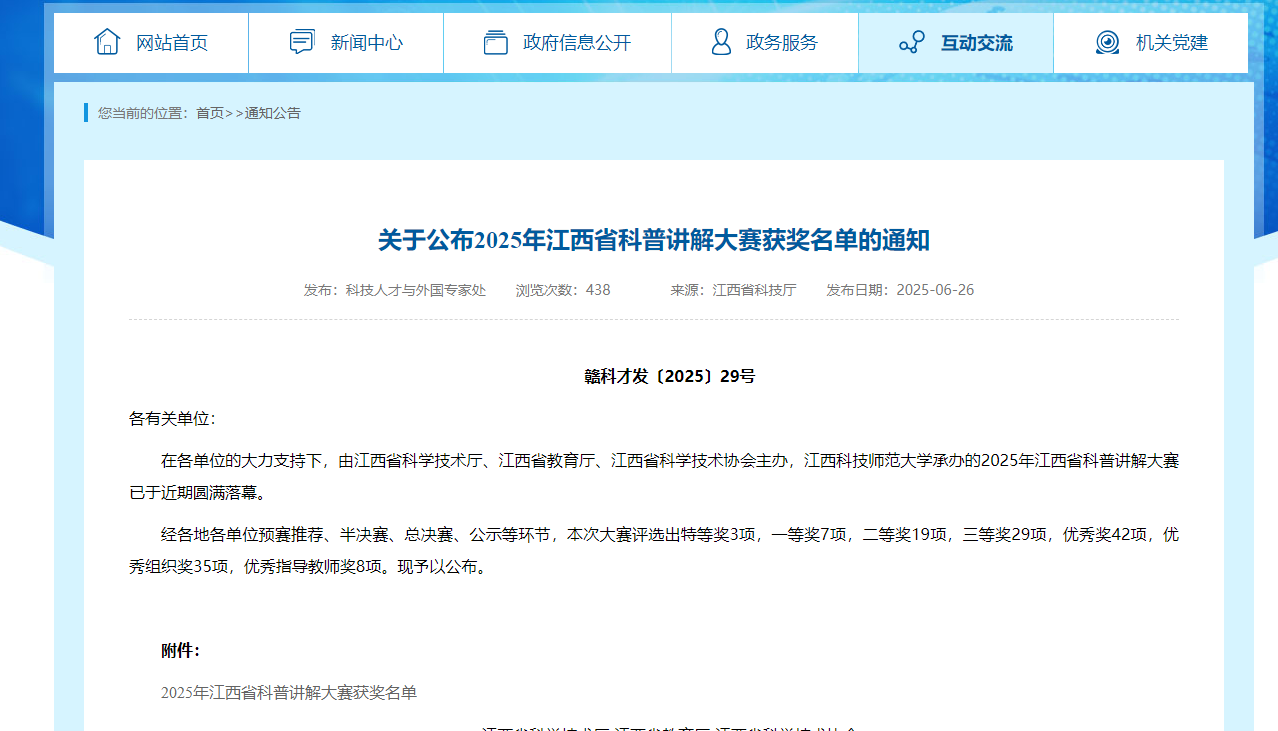
Task: Click the source text 来源：江西省科技厅
Action: pyautogui.click(x=733, y=290)
